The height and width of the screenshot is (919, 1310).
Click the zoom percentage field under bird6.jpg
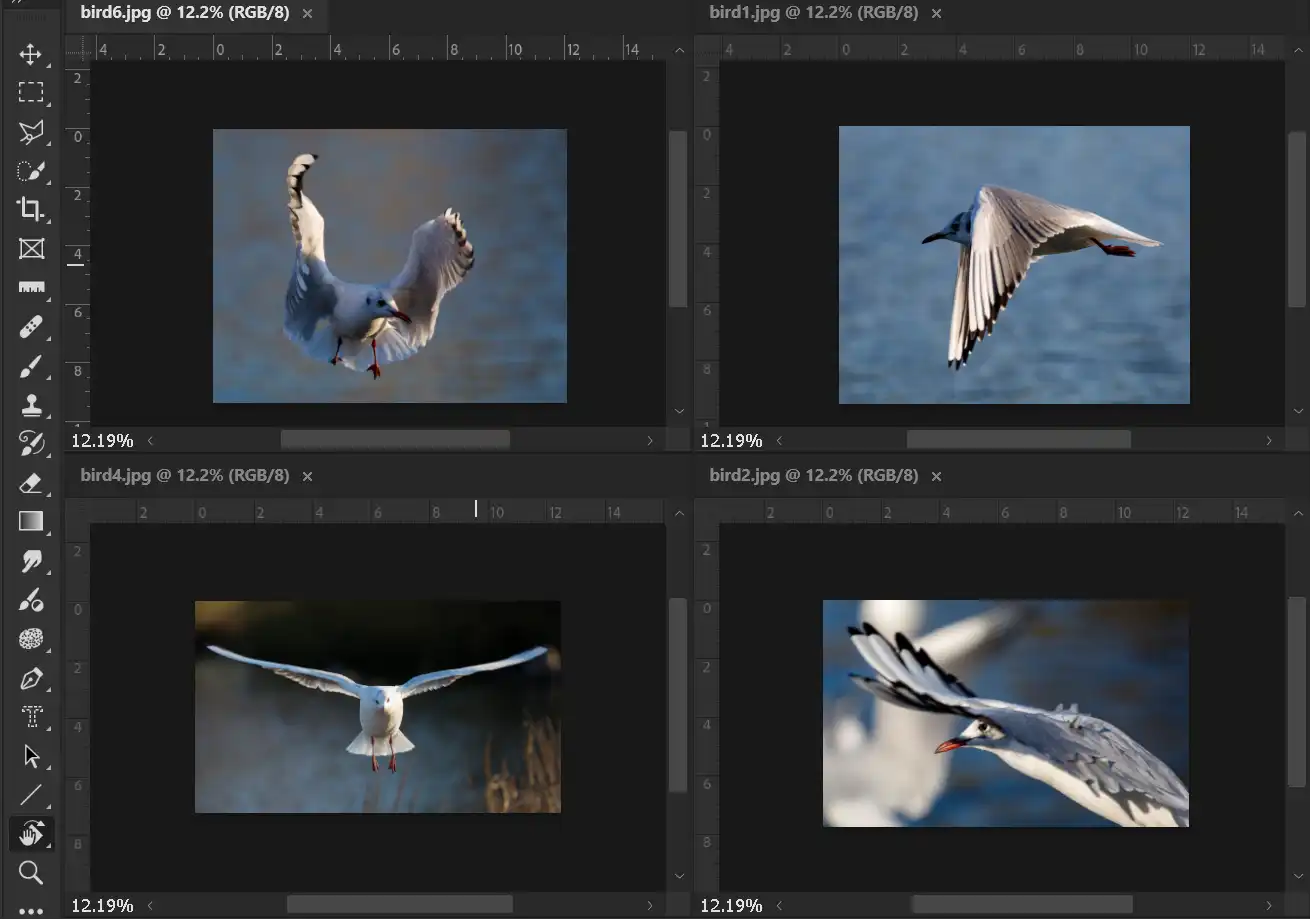103,440
